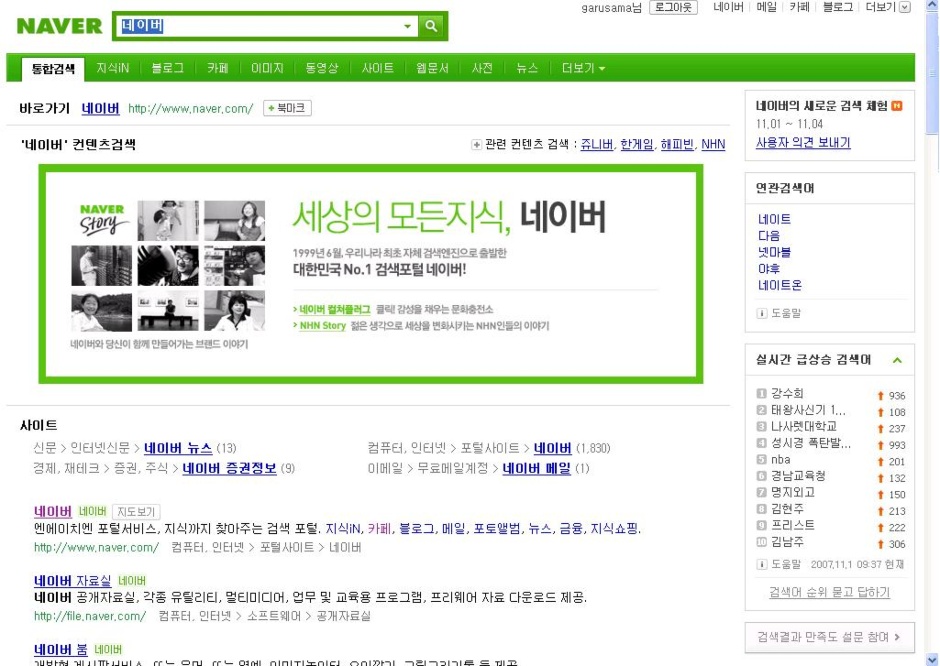The width and height of the screenshot is (940, 666).
Task: Click the http://file.naver.com/ URL
Action: coord(90,616)
